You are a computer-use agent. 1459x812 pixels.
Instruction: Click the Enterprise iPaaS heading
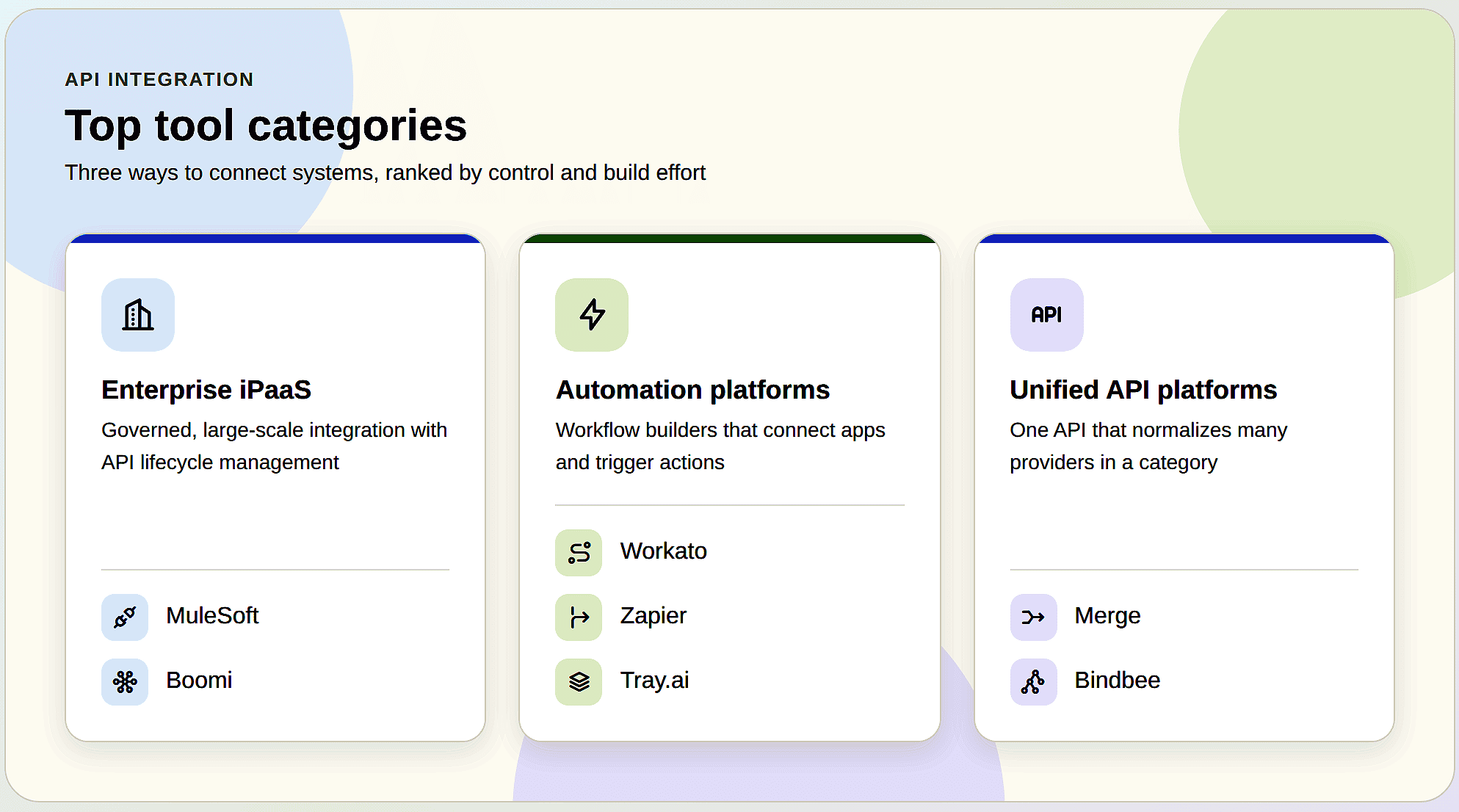pos(206,390)
